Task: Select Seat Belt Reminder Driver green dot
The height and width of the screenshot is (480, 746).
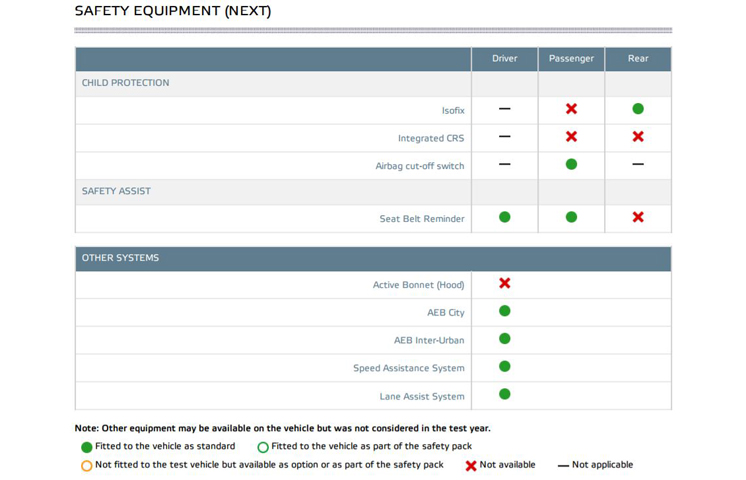Action: pos(505,218)
